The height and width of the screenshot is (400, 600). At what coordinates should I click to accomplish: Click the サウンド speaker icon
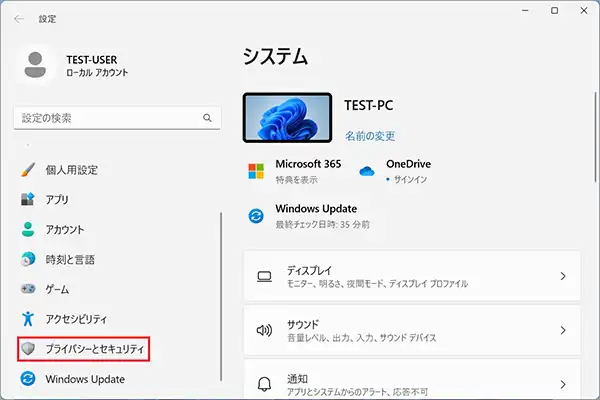point(264,330)
